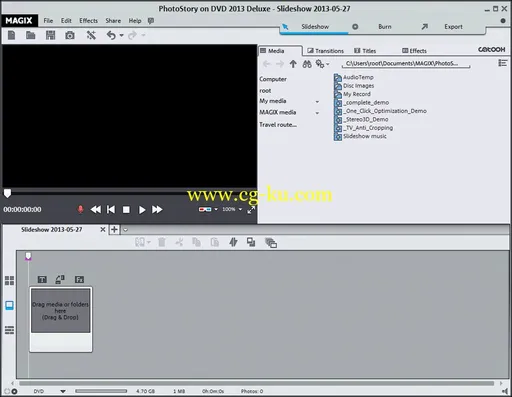Image resolution: width=512 pixels, height=397 pixels.
Task: Click the speech bubble icon beside Help
Action: pos(151,21)
